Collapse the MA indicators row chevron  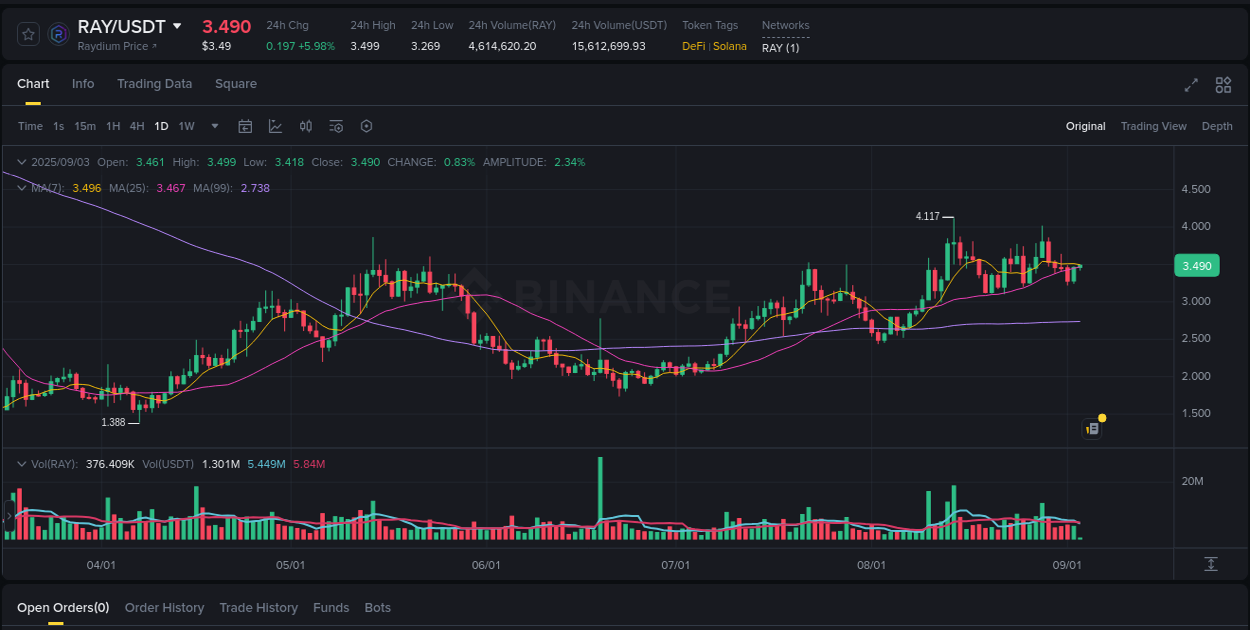coord(20,187)
